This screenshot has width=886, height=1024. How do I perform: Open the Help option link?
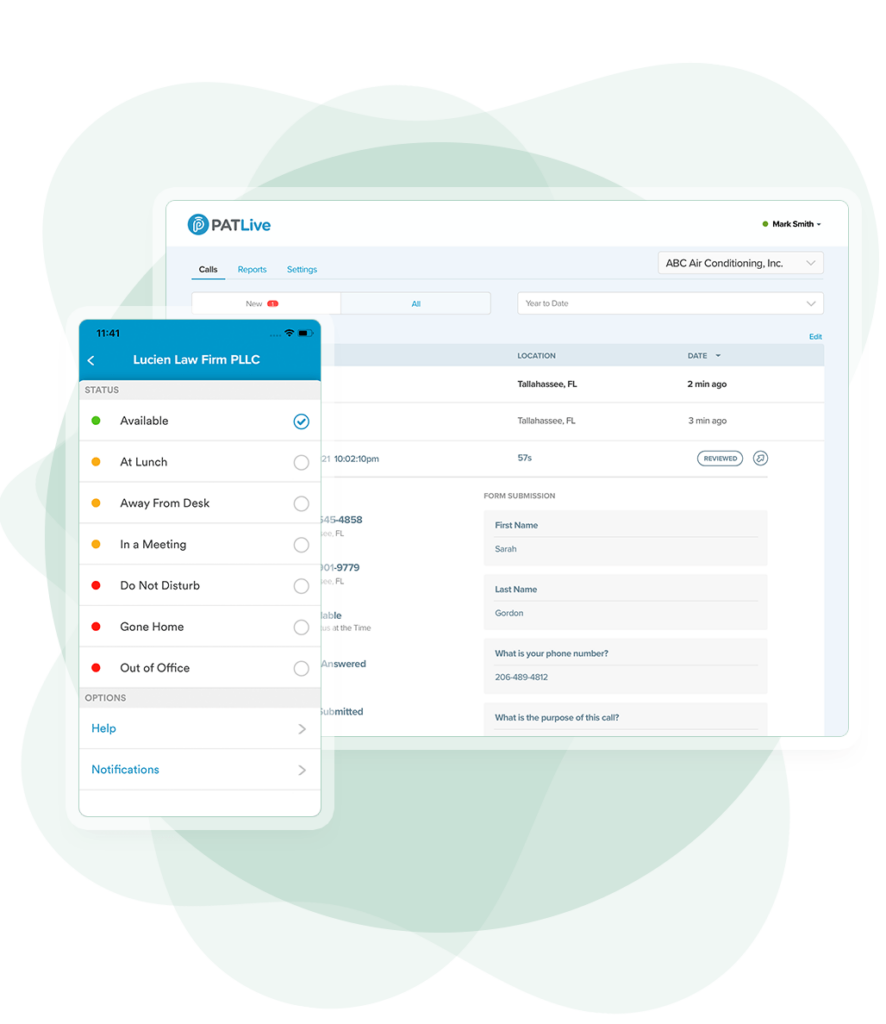pos(104,728)
